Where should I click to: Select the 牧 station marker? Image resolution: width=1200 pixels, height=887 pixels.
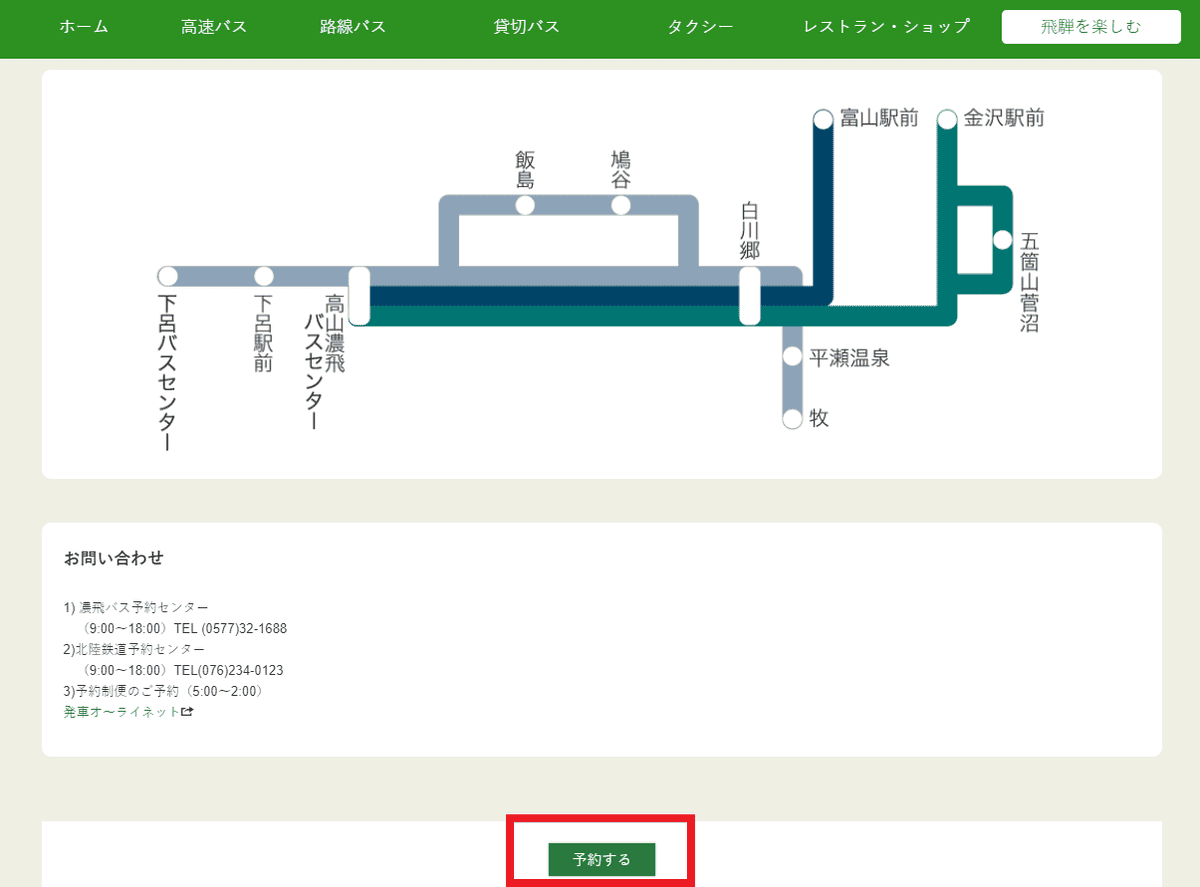tap(791, 418)
